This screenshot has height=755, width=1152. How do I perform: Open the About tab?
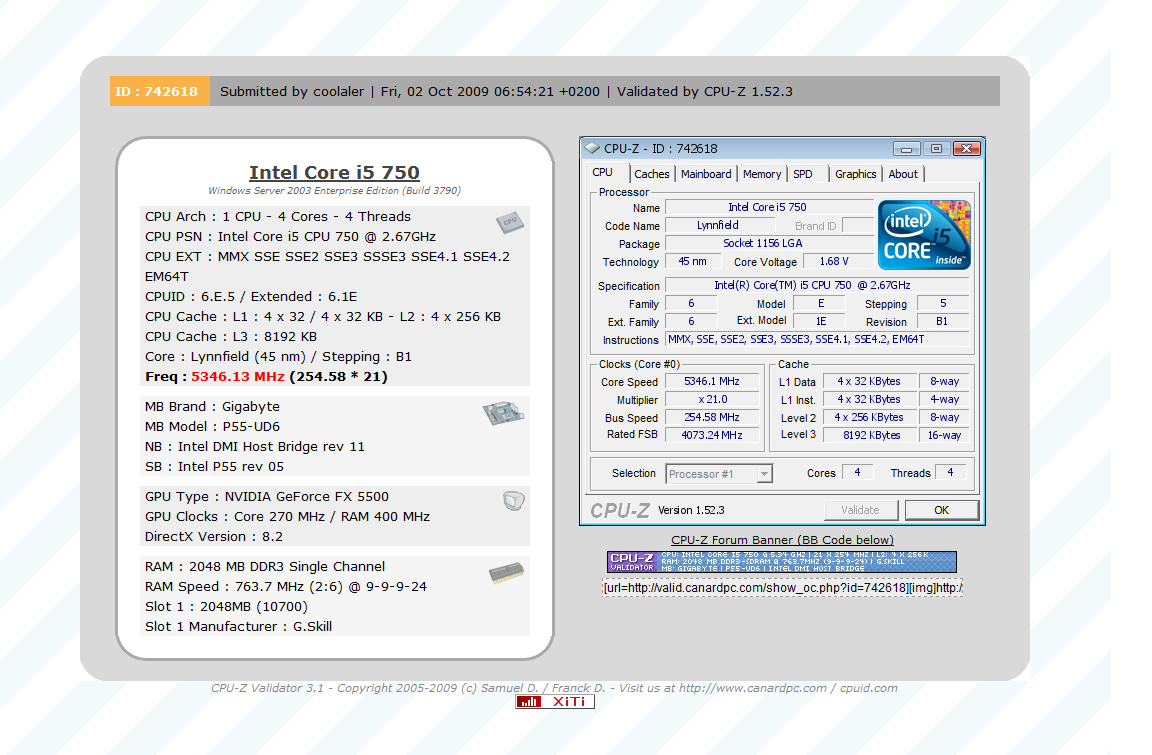(903, 174)
